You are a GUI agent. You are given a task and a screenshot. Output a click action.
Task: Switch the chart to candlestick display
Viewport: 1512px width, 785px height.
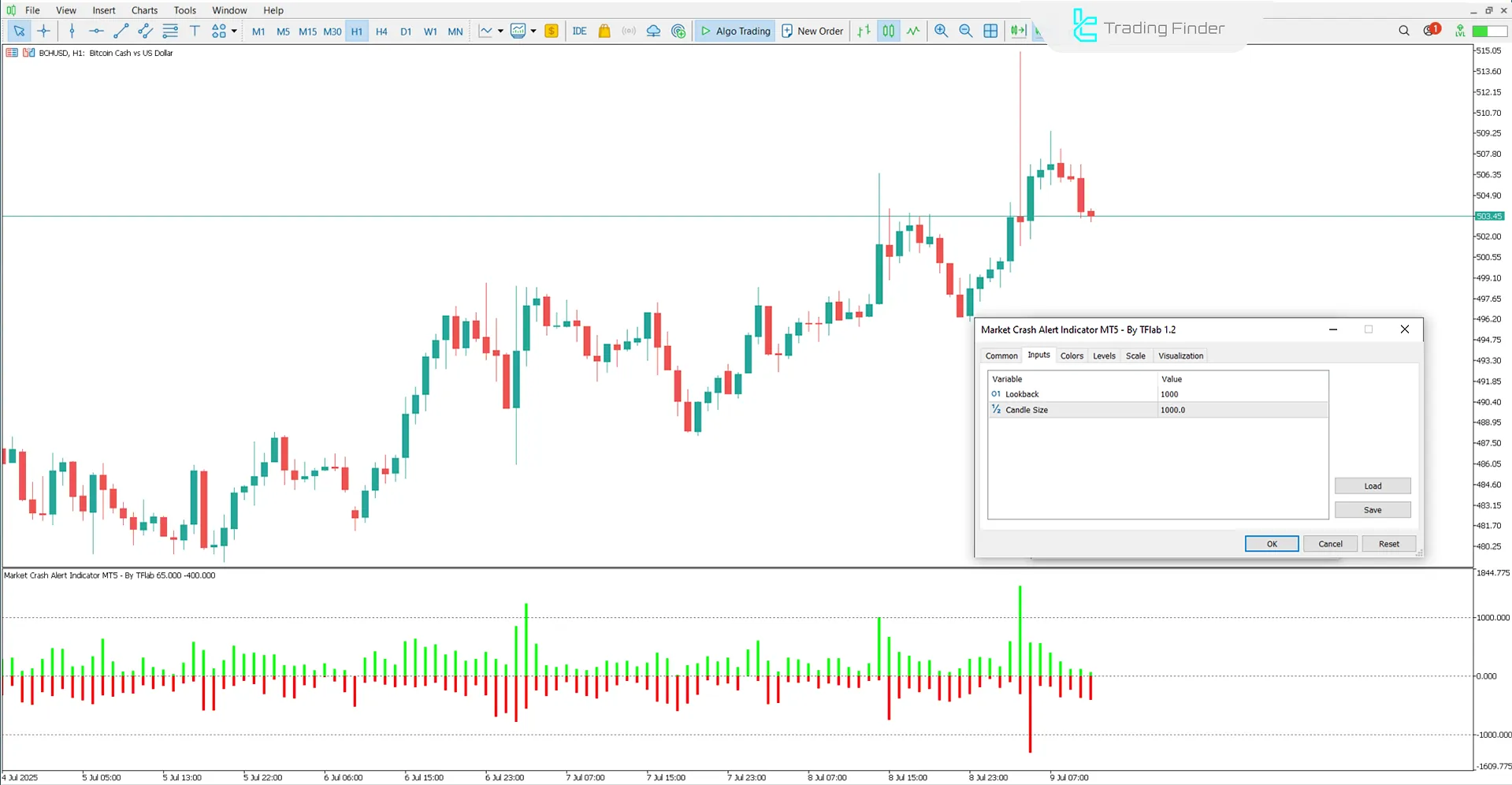click(x=888, y=31)
